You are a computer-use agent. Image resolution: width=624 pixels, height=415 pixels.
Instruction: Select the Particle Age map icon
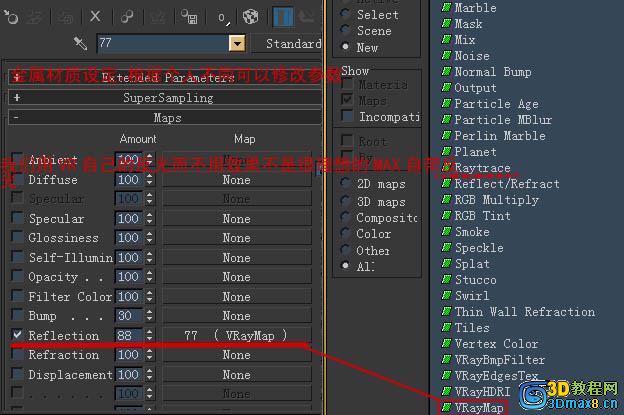pos(447,103)
